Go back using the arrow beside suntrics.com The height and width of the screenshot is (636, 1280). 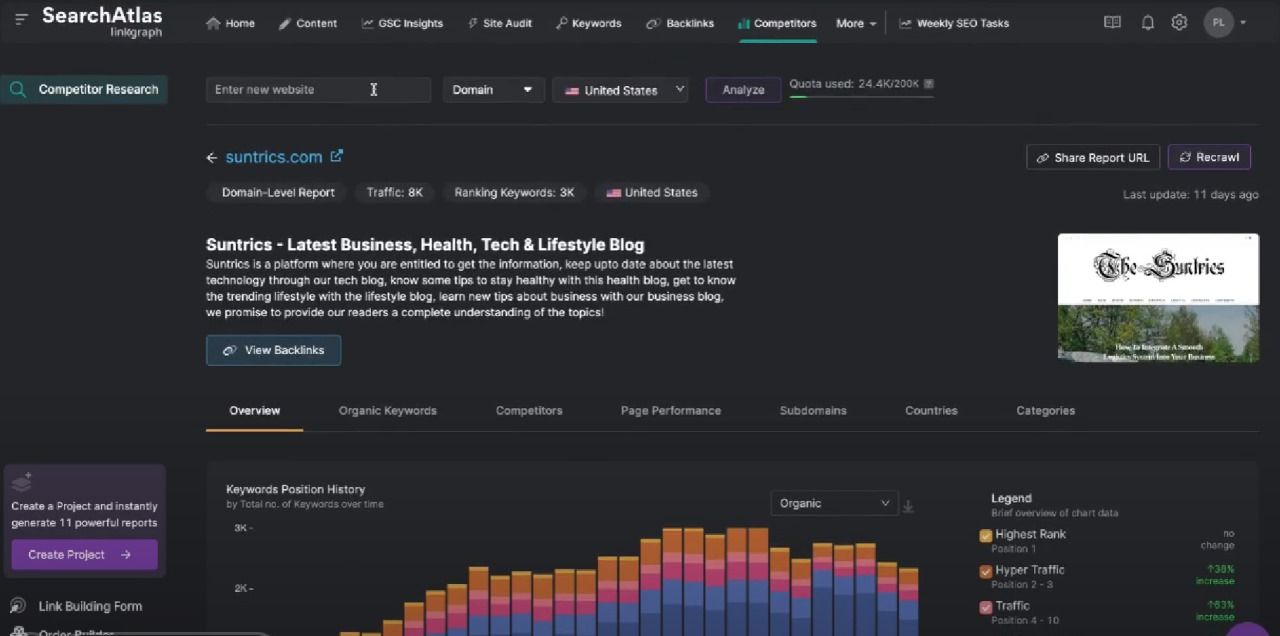point(211,157)
